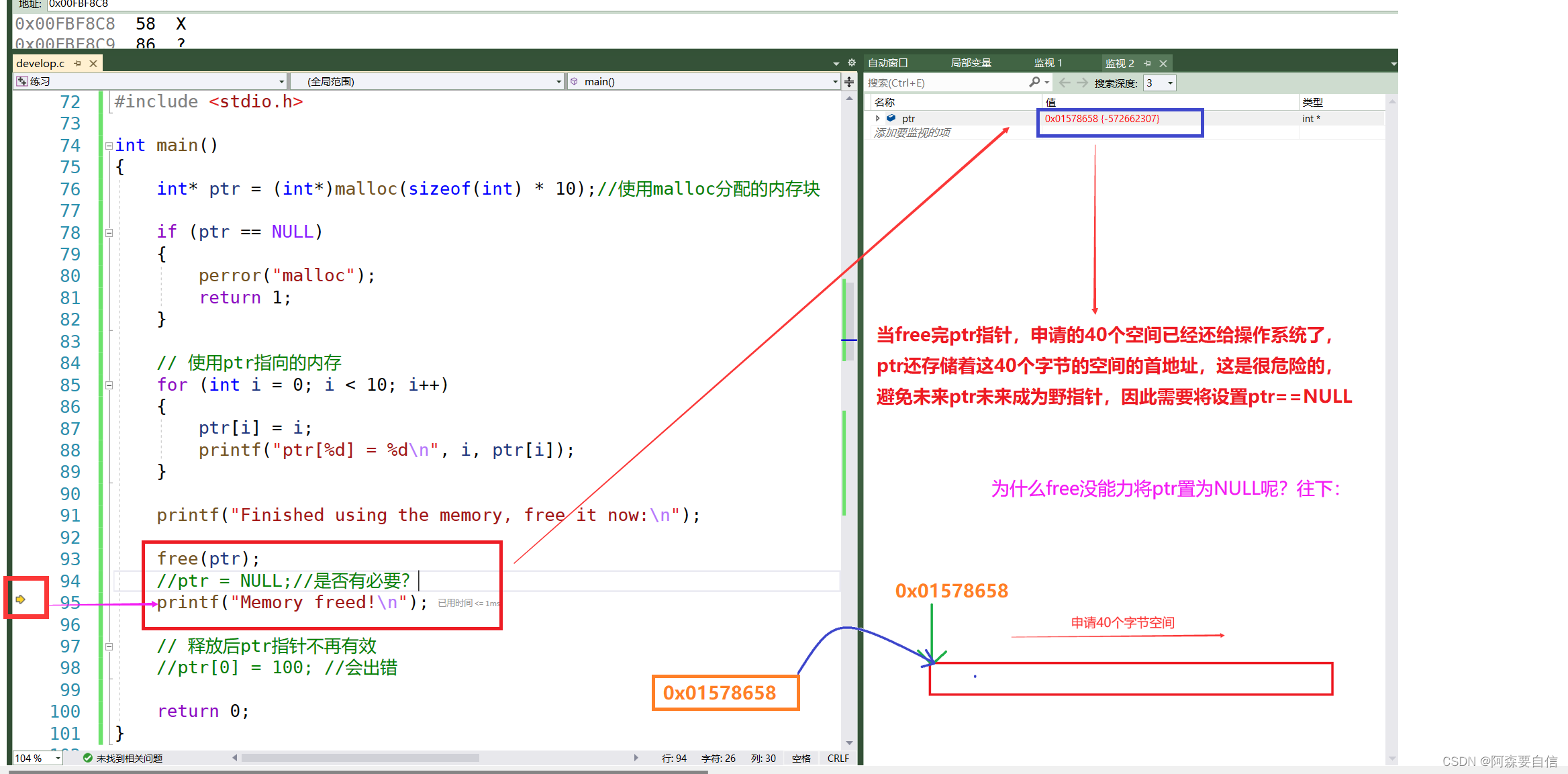Collapse the for loop fold at line 85
Viewport: 1568px width, 774px height.
pyautogui.click(x=109, y=385)
